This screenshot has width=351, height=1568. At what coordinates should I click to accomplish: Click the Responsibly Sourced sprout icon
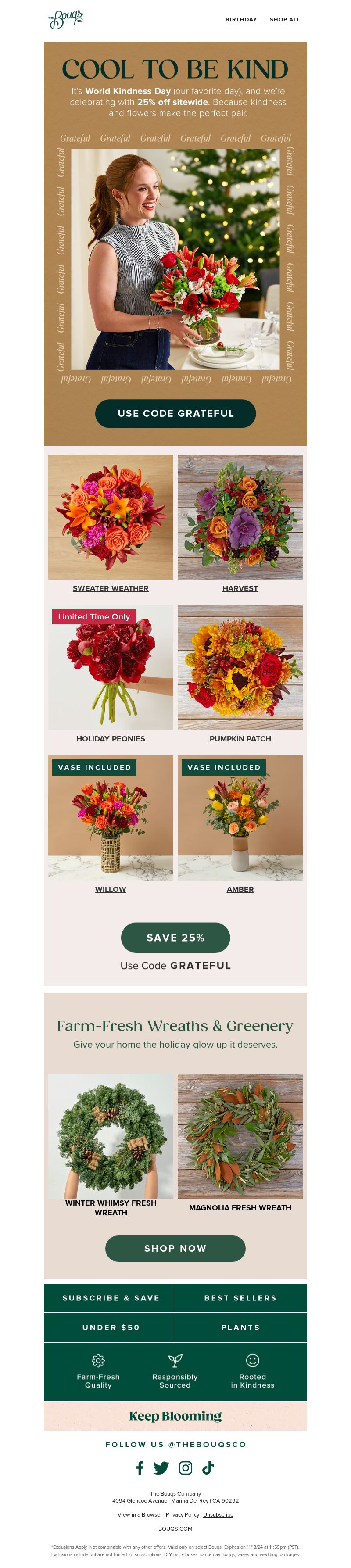point(175,1360)
